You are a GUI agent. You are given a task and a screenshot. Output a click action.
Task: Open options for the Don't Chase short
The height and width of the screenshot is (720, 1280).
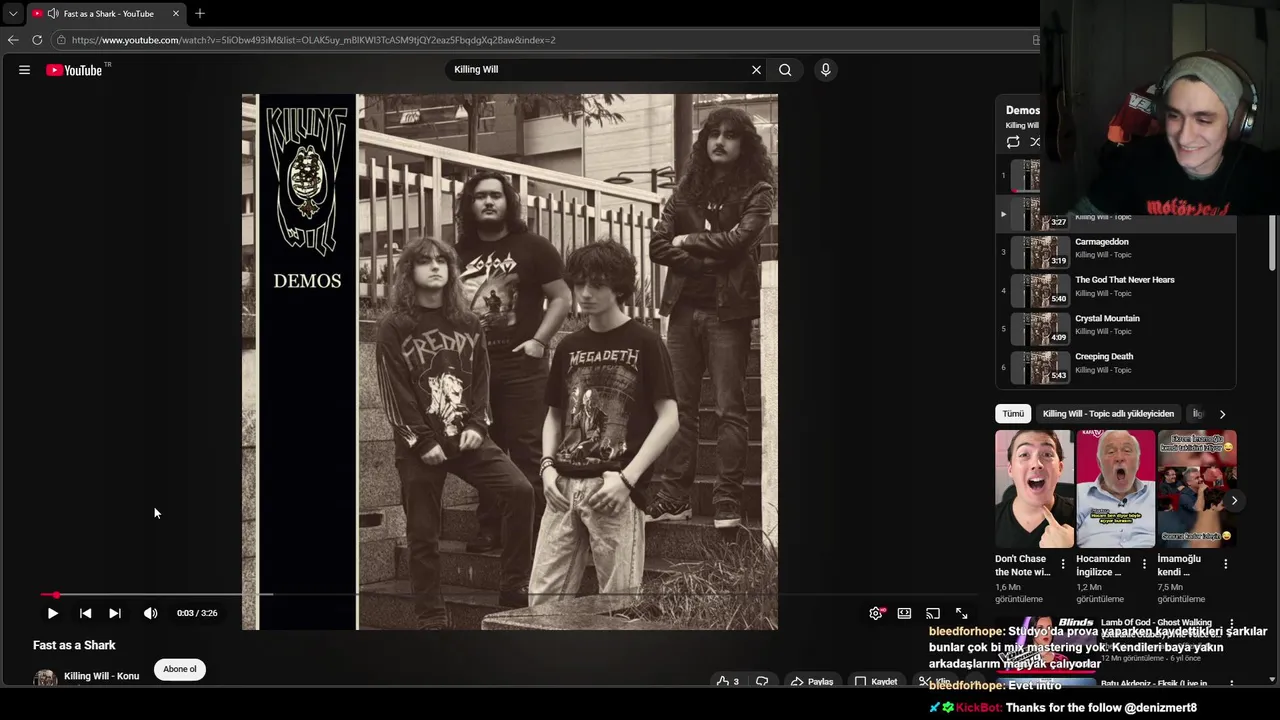tap(1063, 564)
